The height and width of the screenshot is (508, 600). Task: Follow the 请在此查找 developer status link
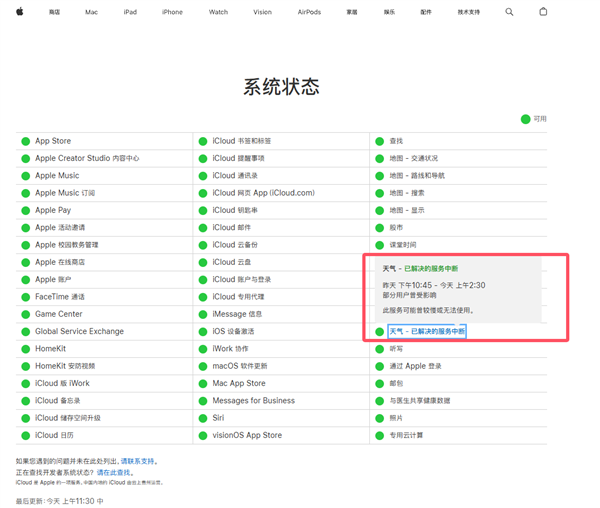coord(114,472)
